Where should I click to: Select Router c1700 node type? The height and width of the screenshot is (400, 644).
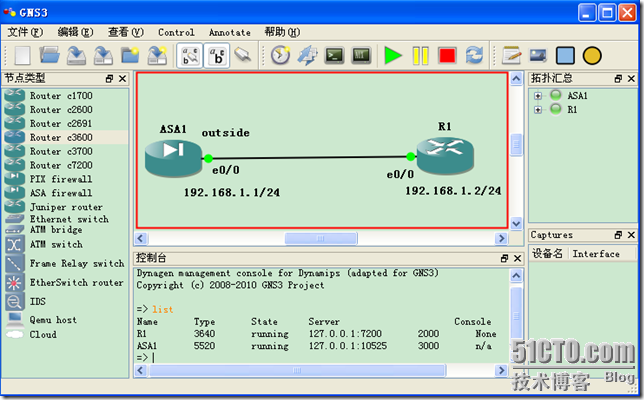[65, 96]
